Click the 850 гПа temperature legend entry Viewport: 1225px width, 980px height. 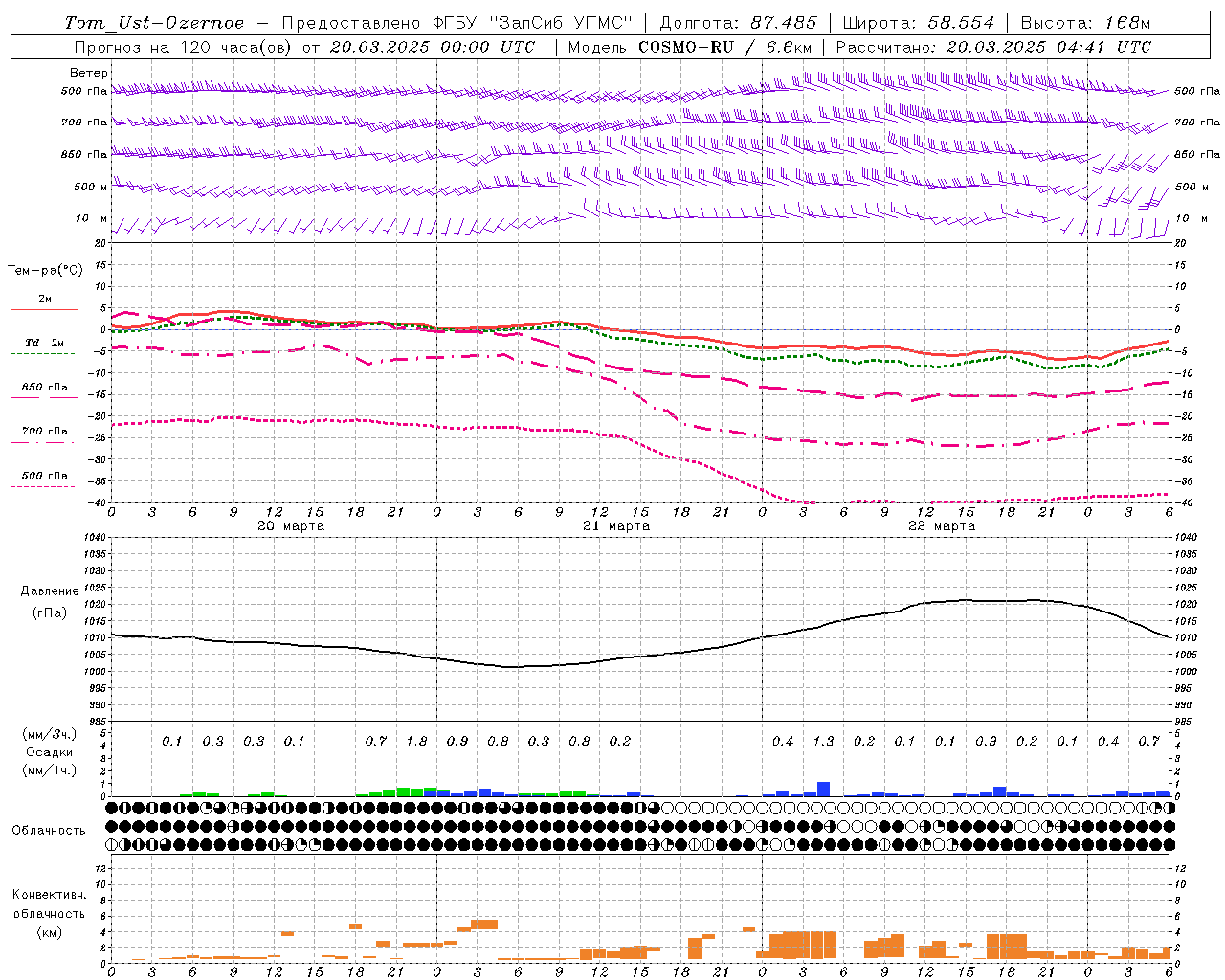pos(45,388)
